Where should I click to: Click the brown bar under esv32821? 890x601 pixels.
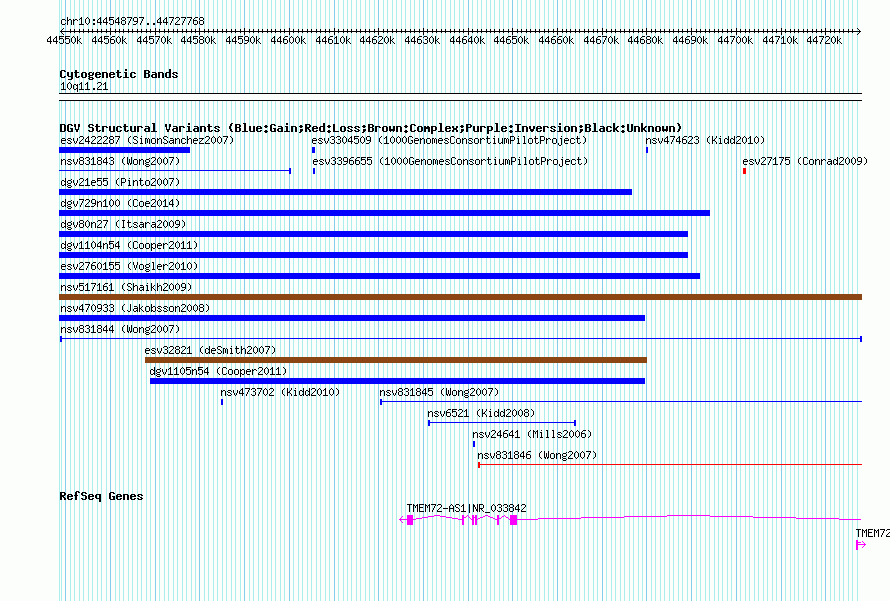pos(396,360)
